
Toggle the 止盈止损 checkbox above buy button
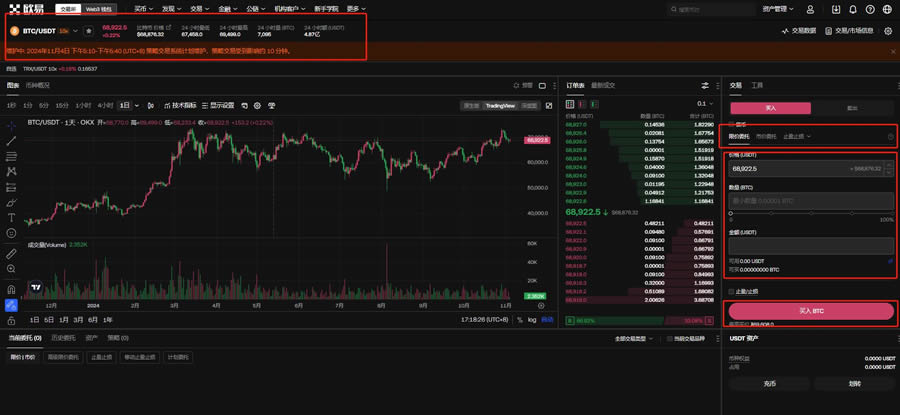pos(730,291)
